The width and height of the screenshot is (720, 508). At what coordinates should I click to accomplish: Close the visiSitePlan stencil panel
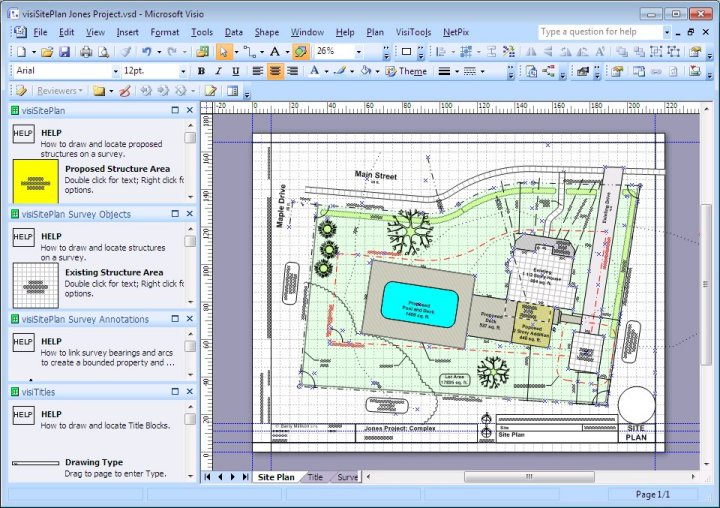point(190,110)
